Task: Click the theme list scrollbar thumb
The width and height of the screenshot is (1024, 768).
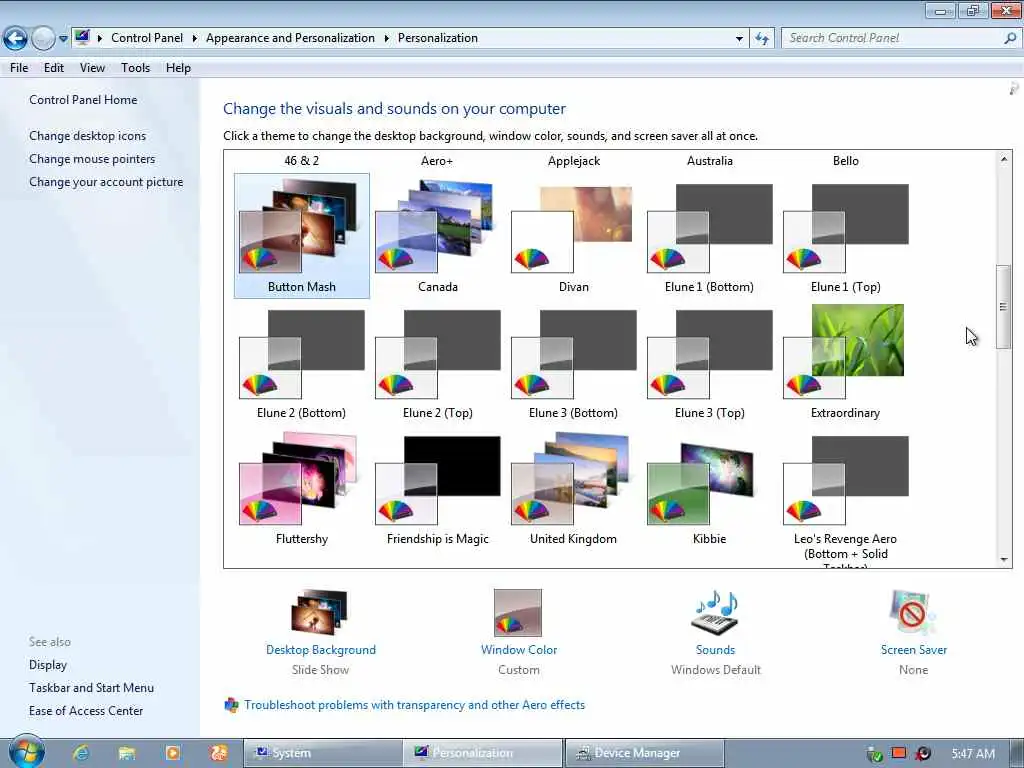Action: coord(1004,306)
